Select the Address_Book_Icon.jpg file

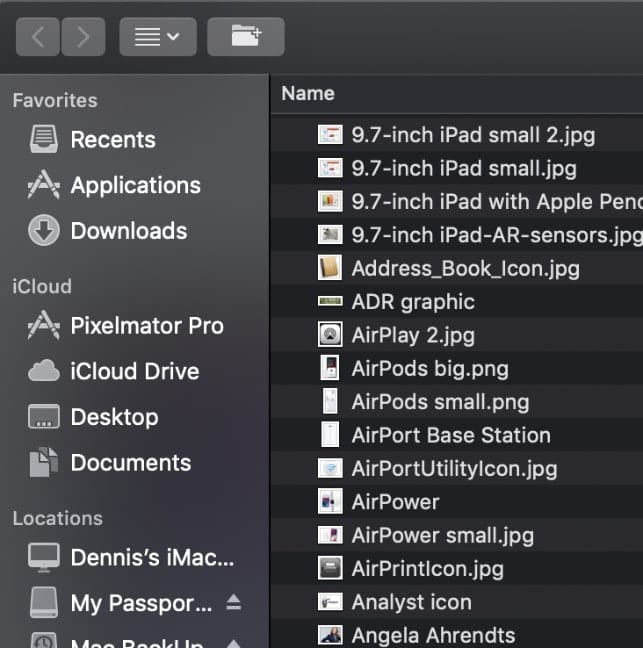click(465, 268)
